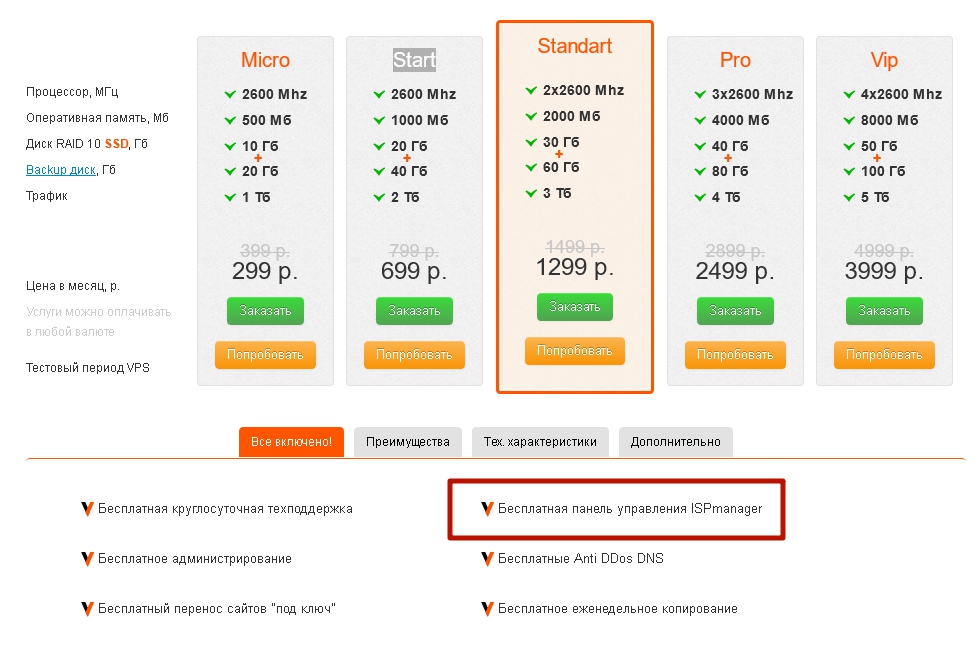Click the V icon beside ISPmanager item
The image size is (978, 662).
coord(487,509)
